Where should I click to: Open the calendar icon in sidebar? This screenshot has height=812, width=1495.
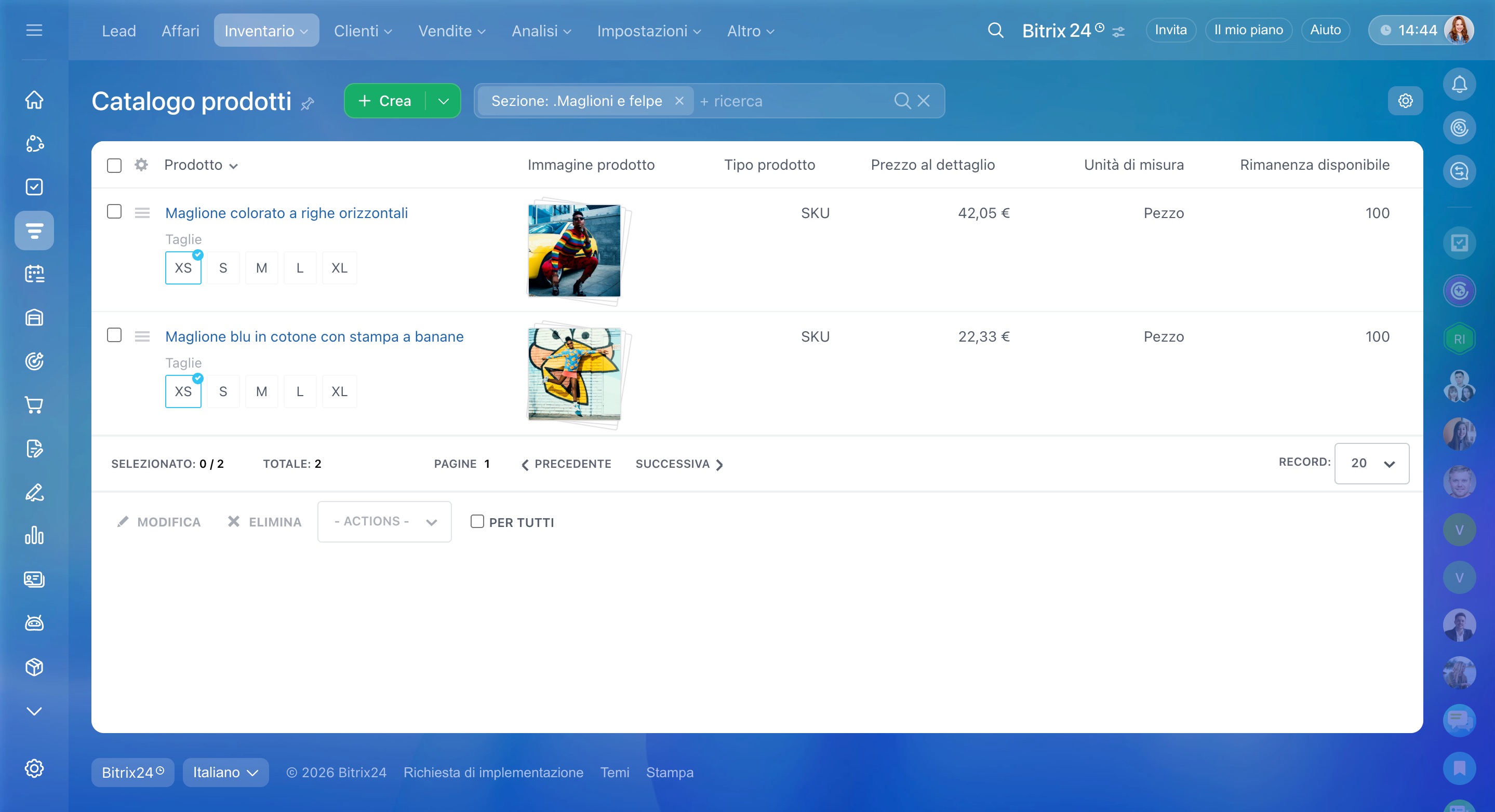point(34,274)
